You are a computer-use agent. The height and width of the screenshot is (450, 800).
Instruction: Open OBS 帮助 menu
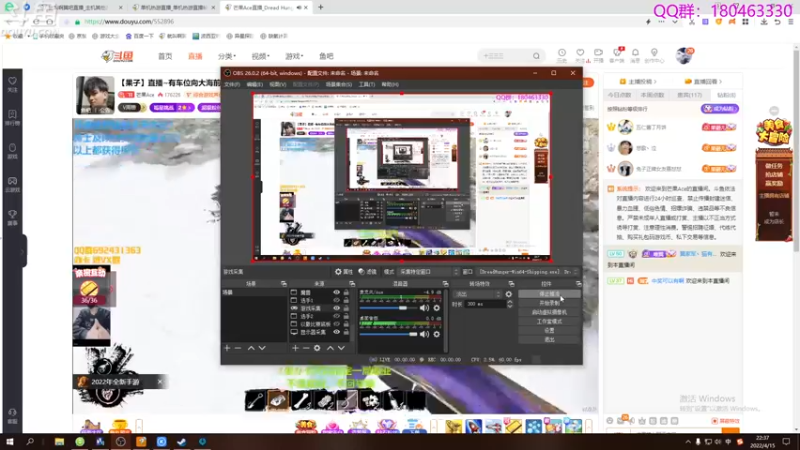point(390,84)
